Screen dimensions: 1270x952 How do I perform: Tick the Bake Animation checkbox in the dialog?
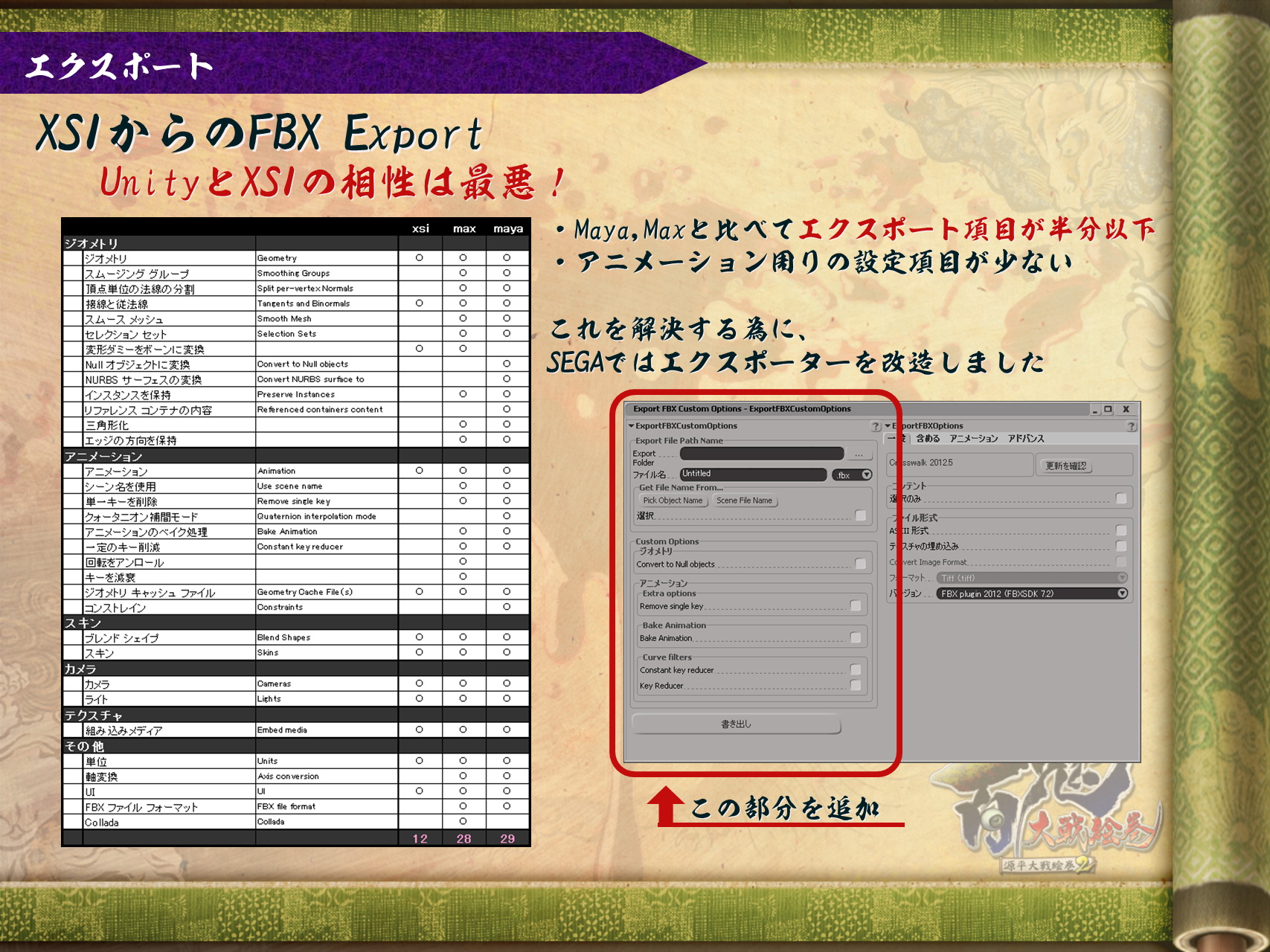pyautogui.click(x=856, y=638)
